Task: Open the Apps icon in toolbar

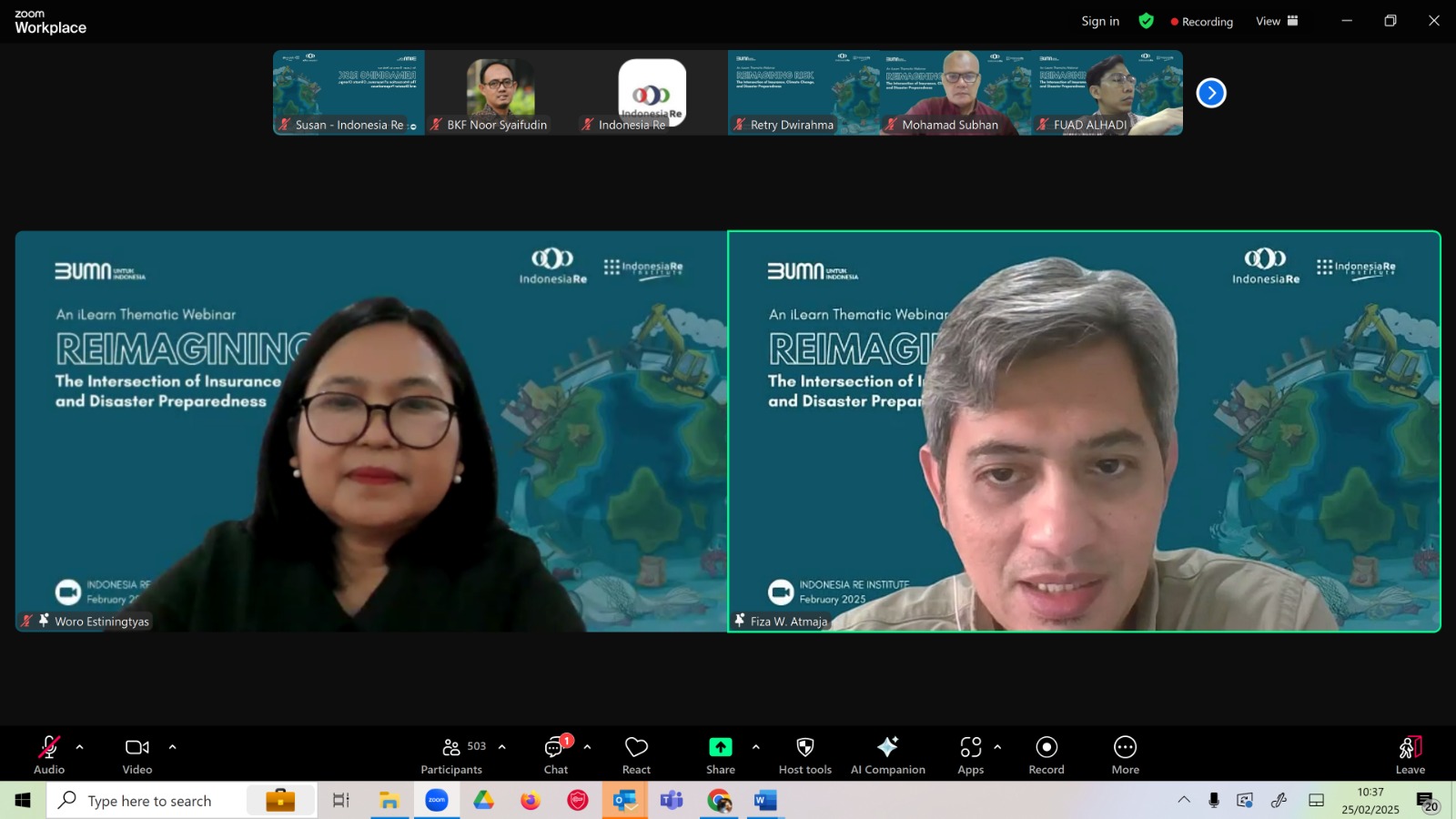Action: click(x=970, y=747)
